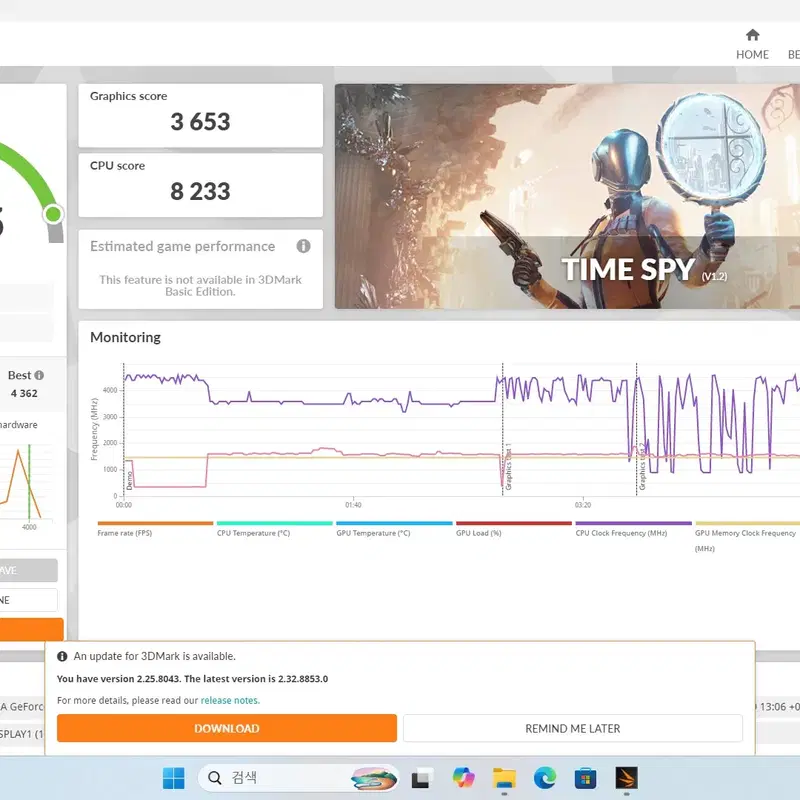Click the info icon beside Best
Image resolution: width=800 pixels, height=800 pixels.
[39, 376]
